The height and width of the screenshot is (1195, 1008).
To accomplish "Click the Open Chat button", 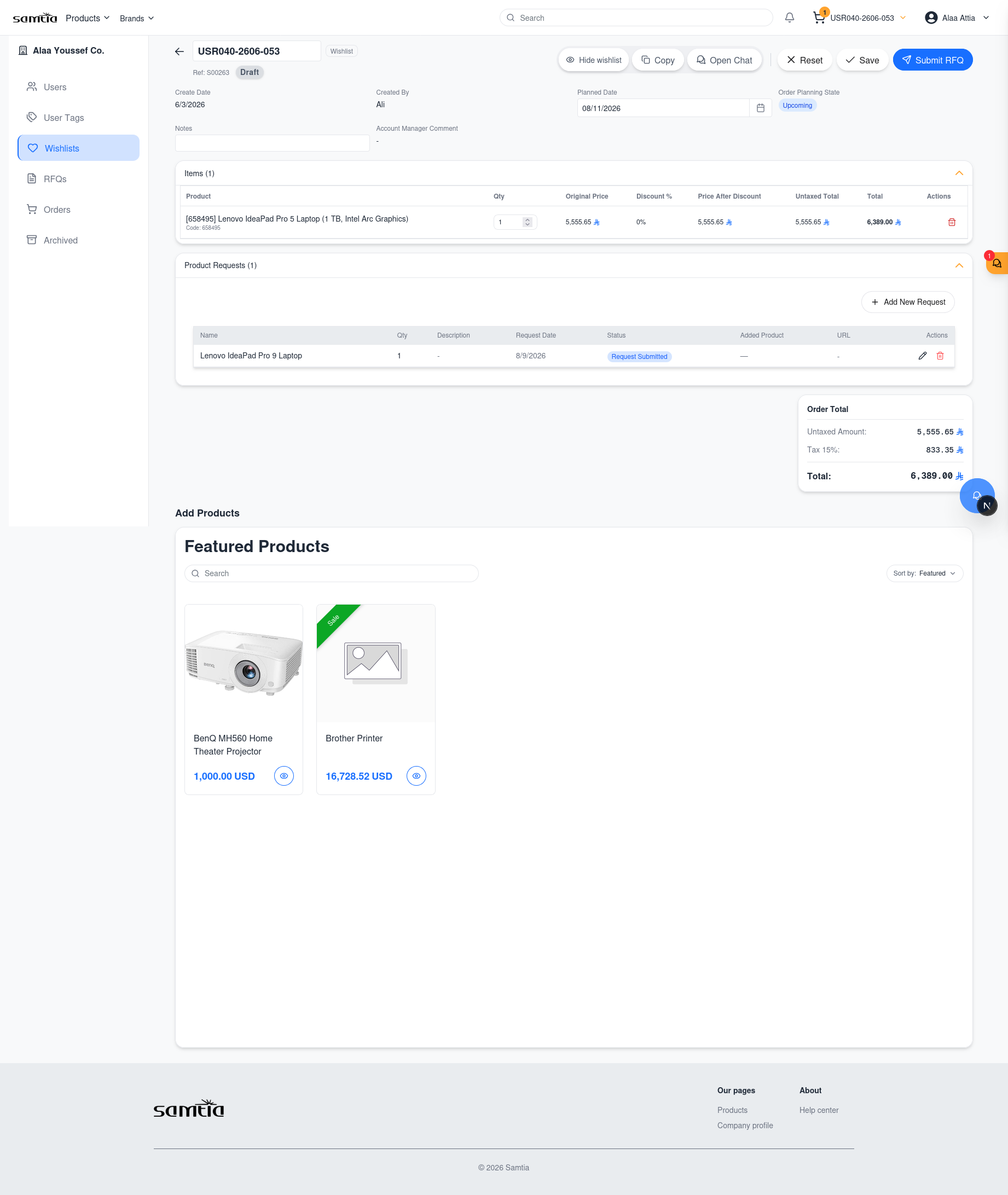I will [724, 60].
